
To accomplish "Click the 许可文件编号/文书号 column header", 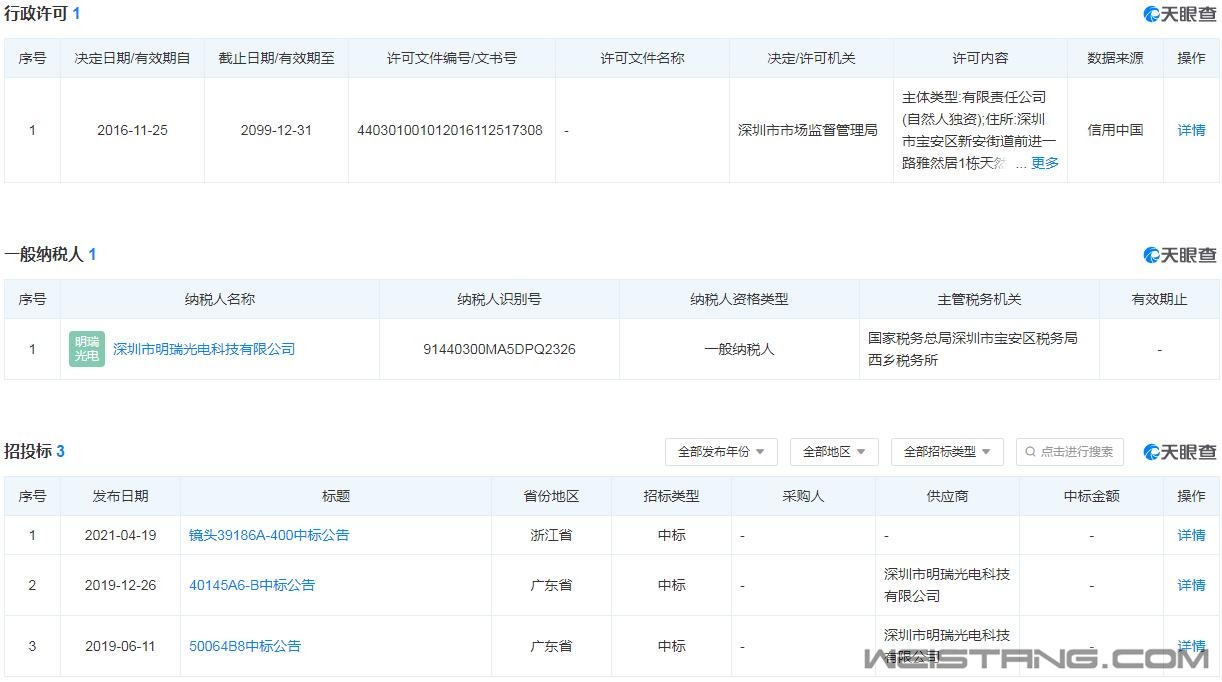I will (x=452, y=58).
